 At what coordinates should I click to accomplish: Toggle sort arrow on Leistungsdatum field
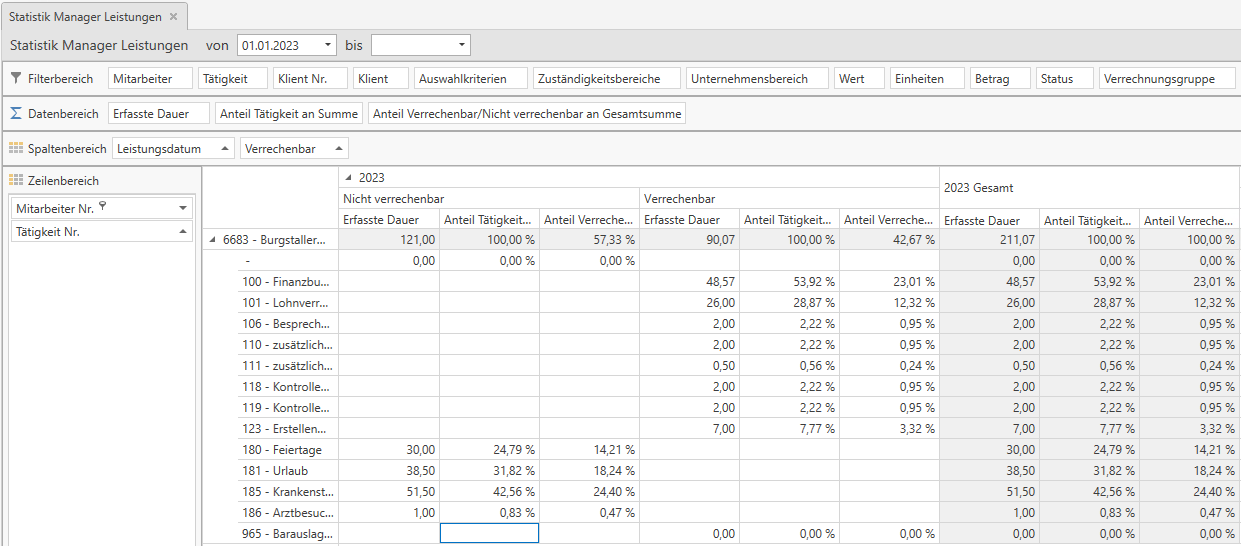coord(222,148)
